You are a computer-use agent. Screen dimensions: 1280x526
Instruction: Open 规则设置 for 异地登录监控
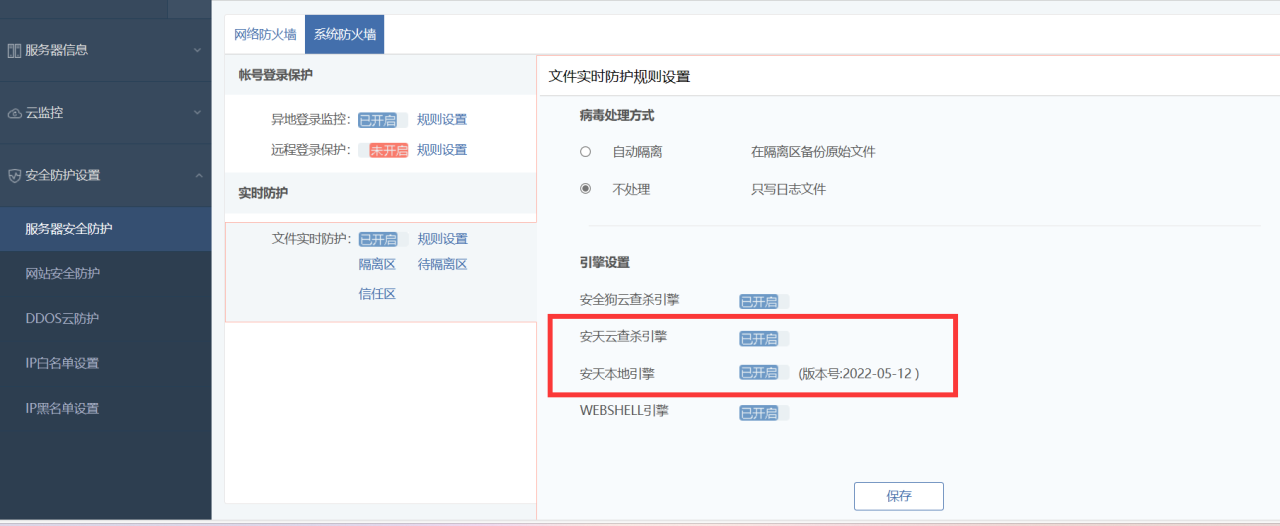(442, 120)
